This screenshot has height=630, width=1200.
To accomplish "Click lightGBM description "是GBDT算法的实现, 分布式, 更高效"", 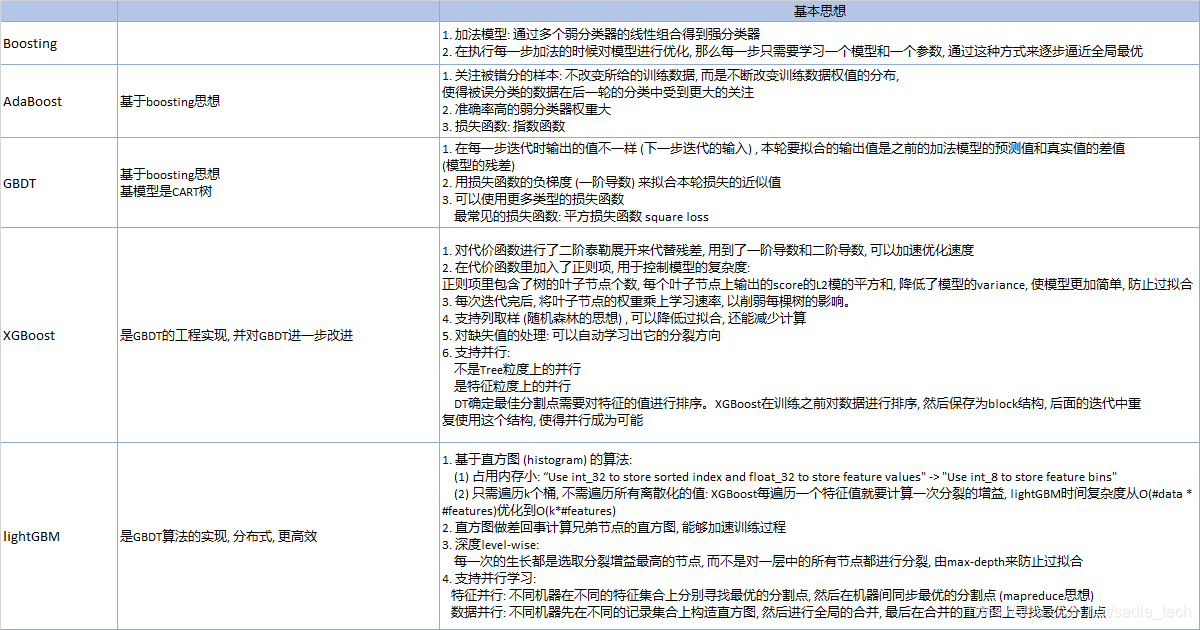I will coord(219,536).
